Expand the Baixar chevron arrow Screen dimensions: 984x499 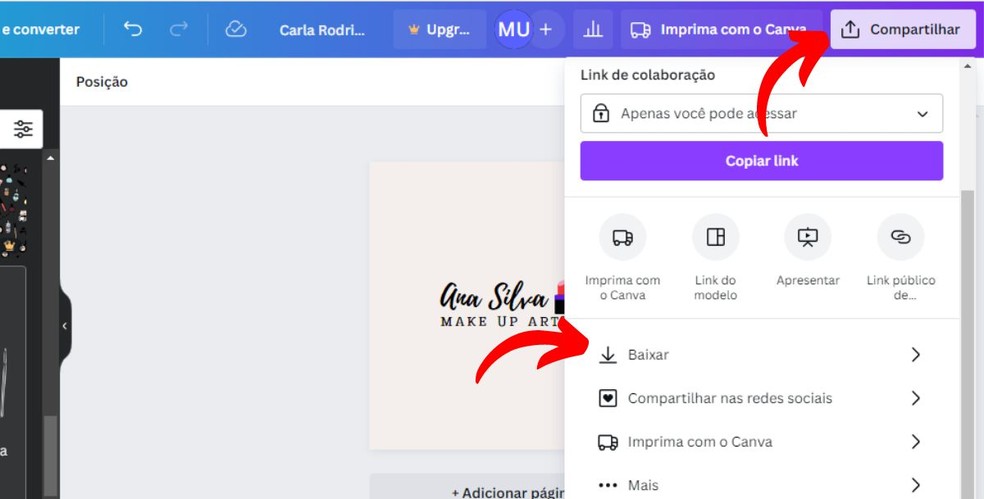916,355
